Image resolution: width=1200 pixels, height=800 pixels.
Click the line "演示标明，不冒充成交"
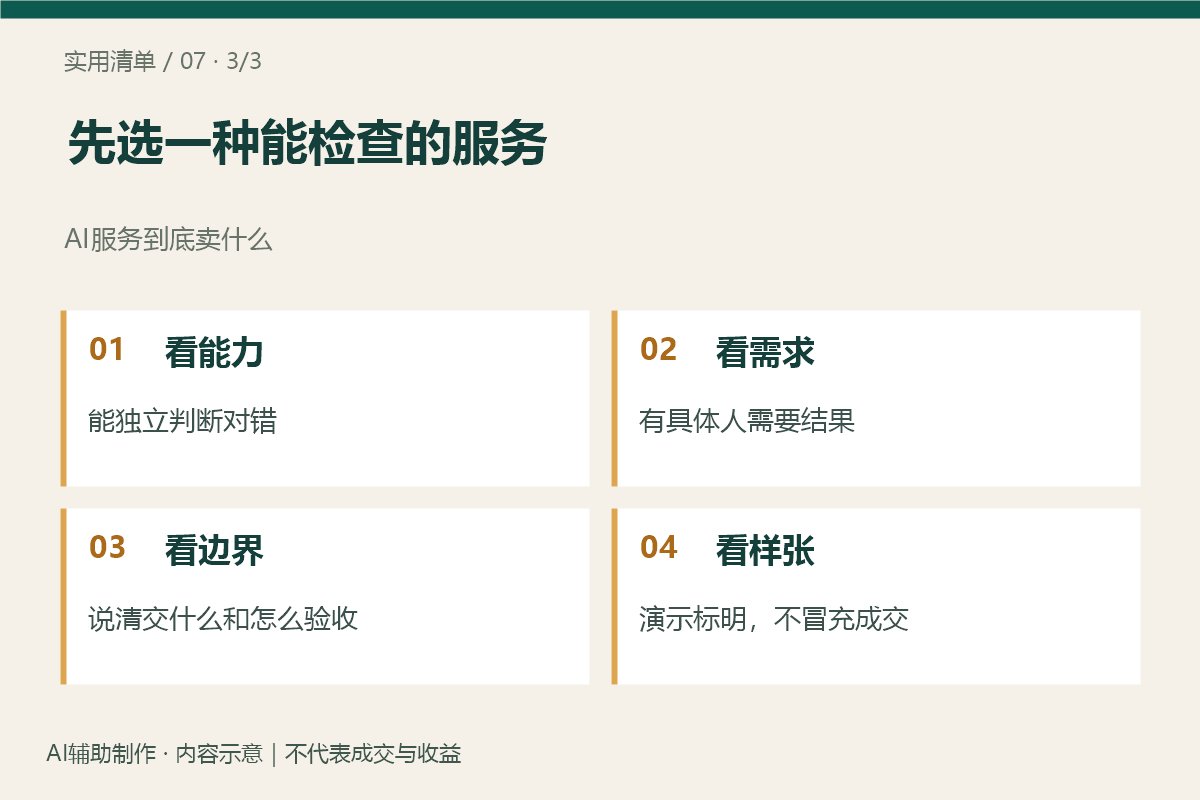(x=774, y=618)
